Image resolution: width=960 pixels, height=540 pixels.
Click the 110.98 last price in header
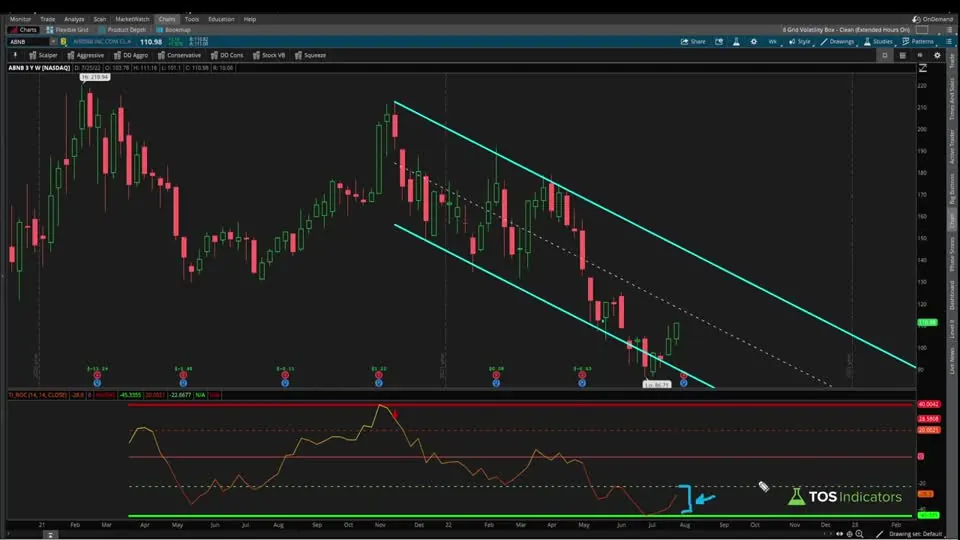[151, 42]
